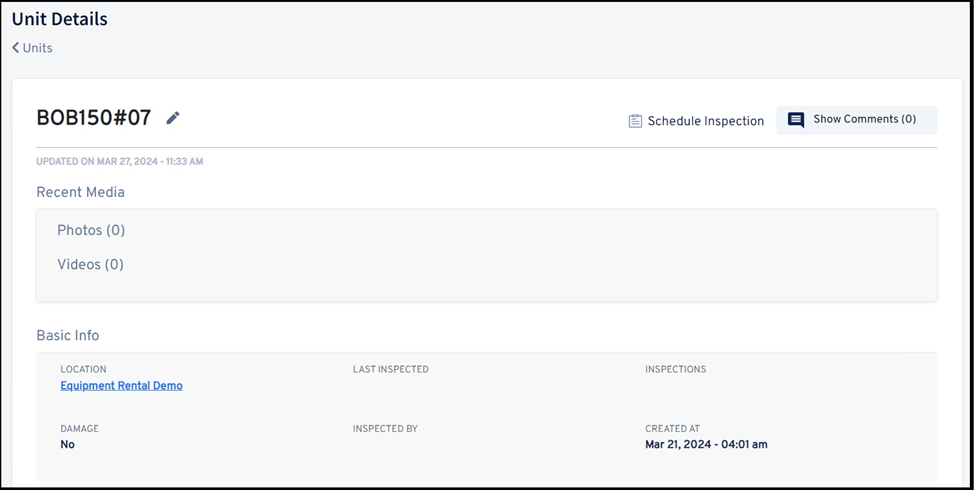This screenshot has width=975, height=490.
Task: Go back via the Units link text
Action: [38, 48]
